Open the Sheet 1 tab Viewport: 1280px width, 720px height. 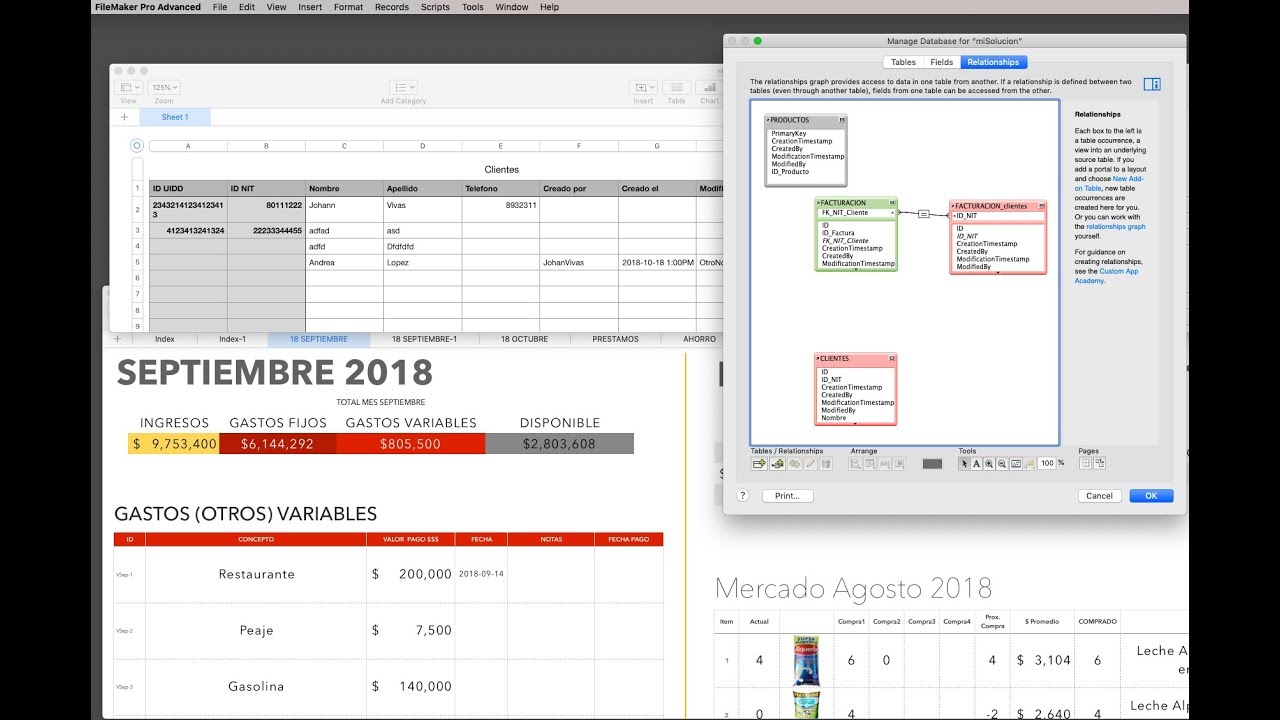[x=175, y=117]
